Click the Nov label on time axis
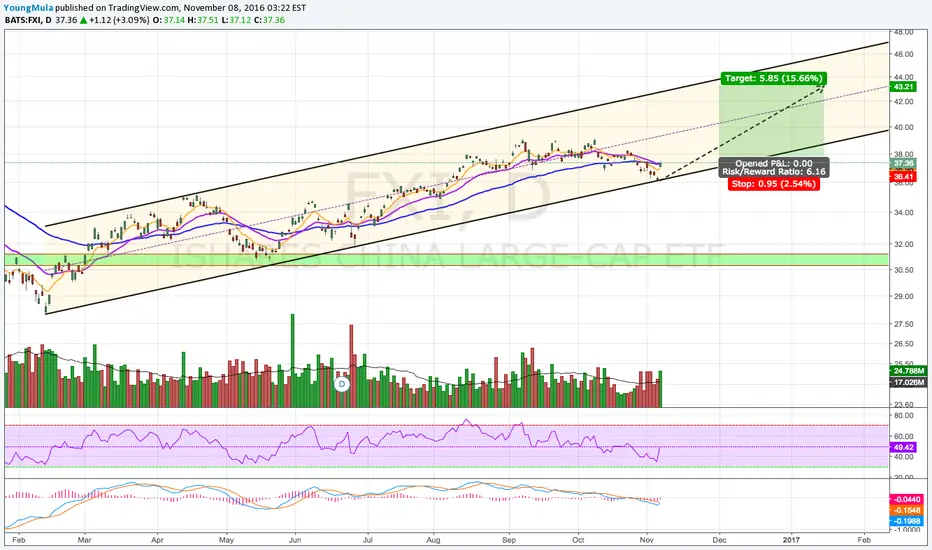 coord(647,540)
